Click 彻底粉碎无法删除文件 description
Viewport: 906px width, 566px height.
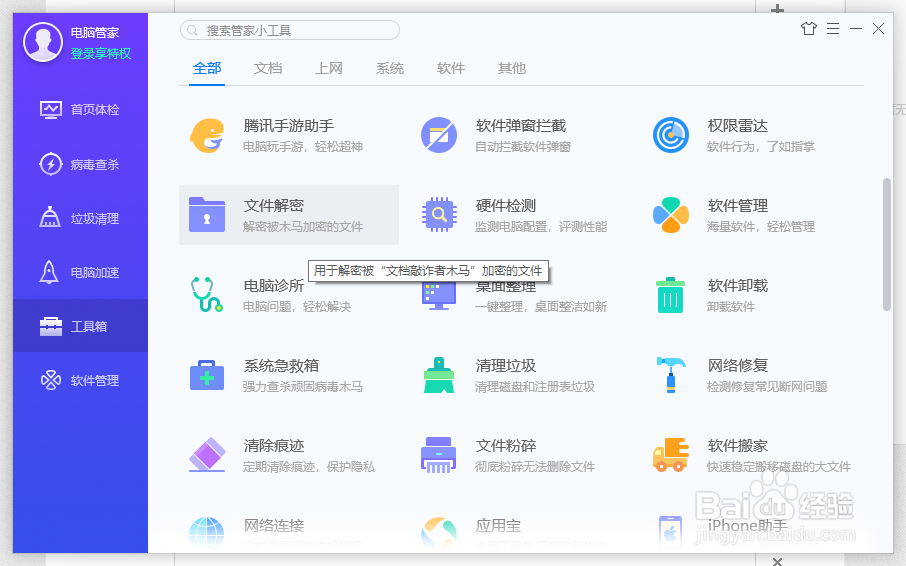pyautogui.click(x=535, y=466)
